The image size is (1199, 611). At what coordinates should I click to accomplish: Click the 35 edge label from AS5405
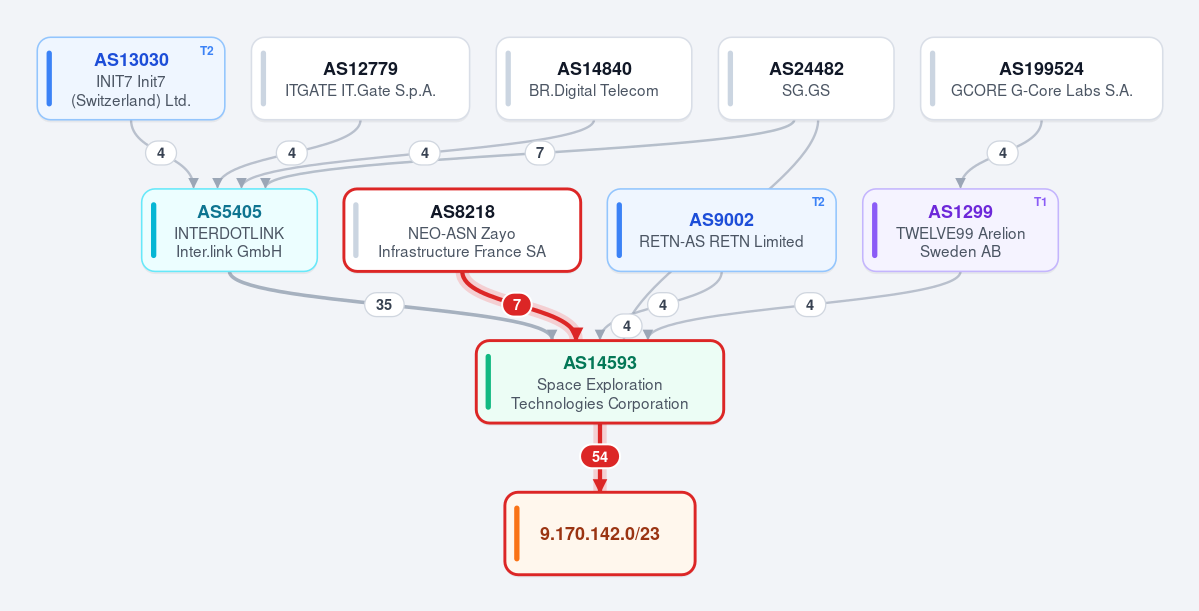(384, 305)
